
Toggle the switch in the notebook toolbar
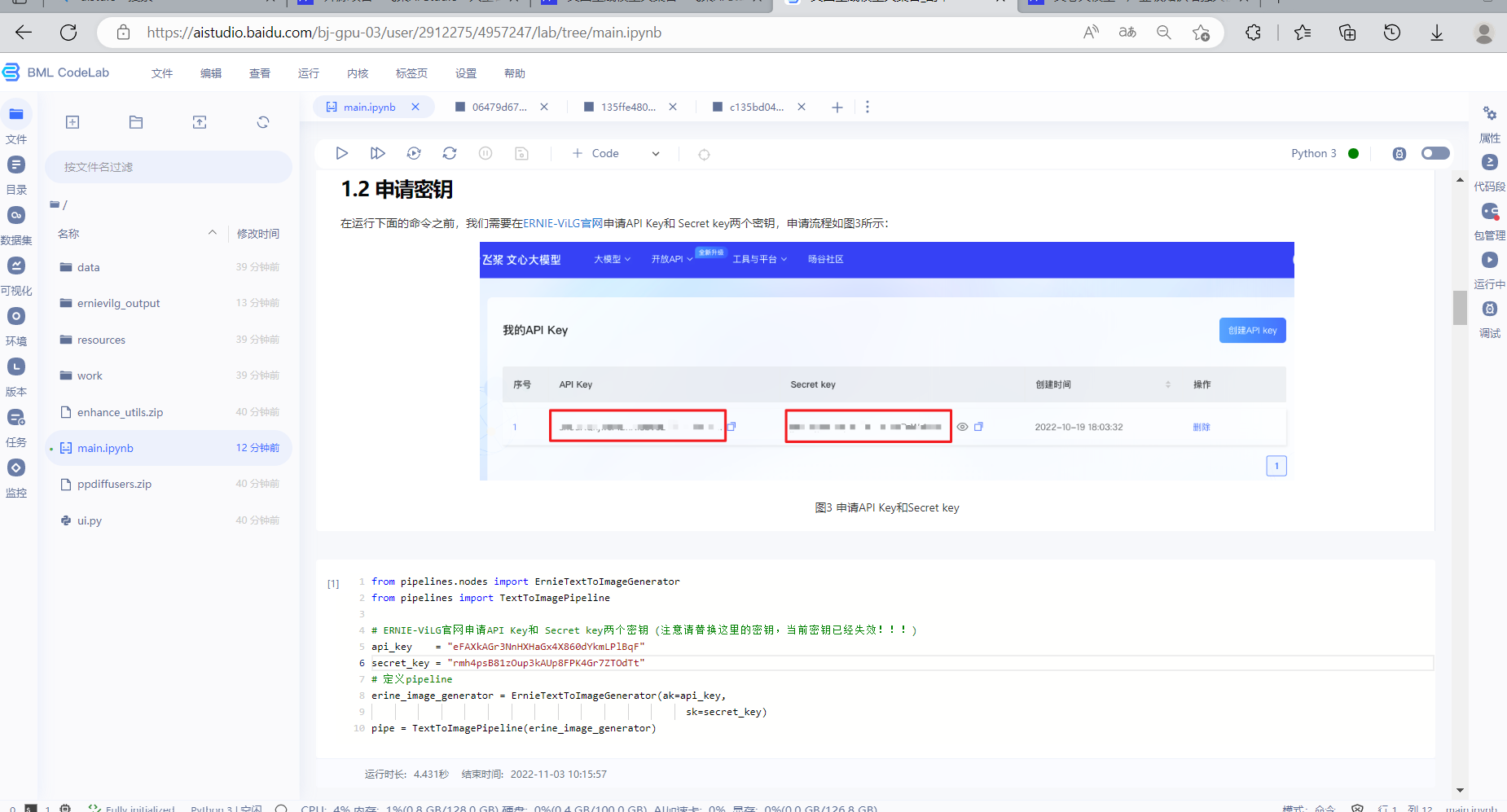tap(1435, 153)
